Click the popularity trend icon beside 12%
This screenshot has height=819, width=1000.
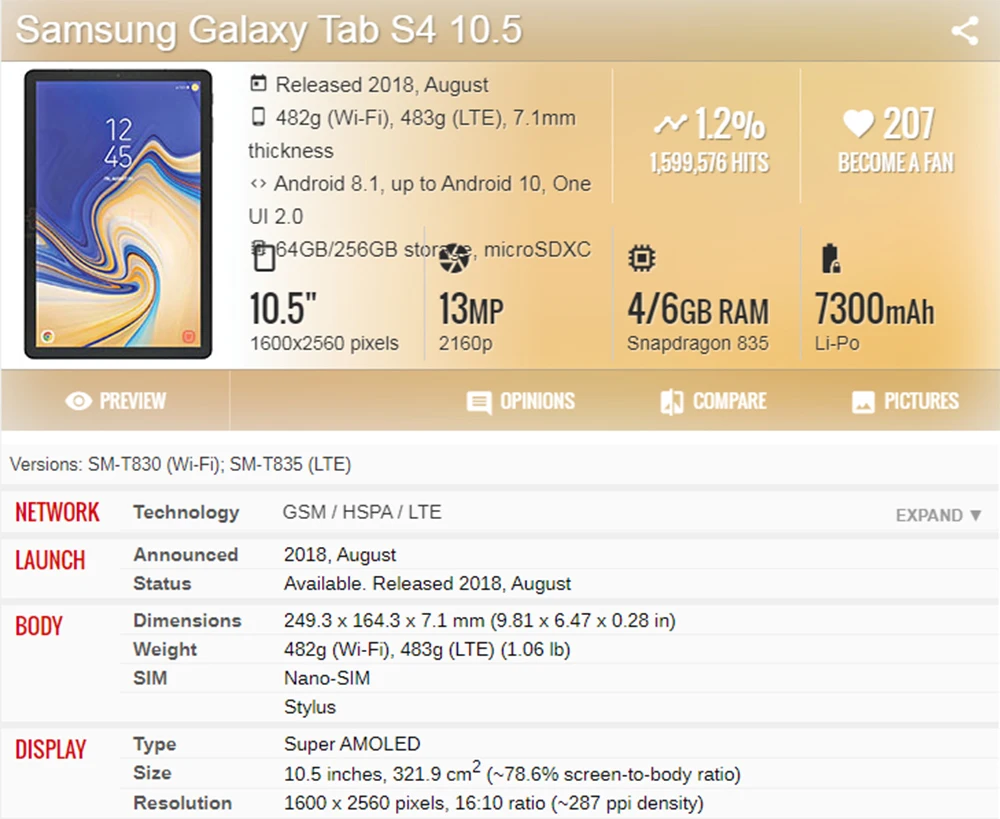pos(670,124)
